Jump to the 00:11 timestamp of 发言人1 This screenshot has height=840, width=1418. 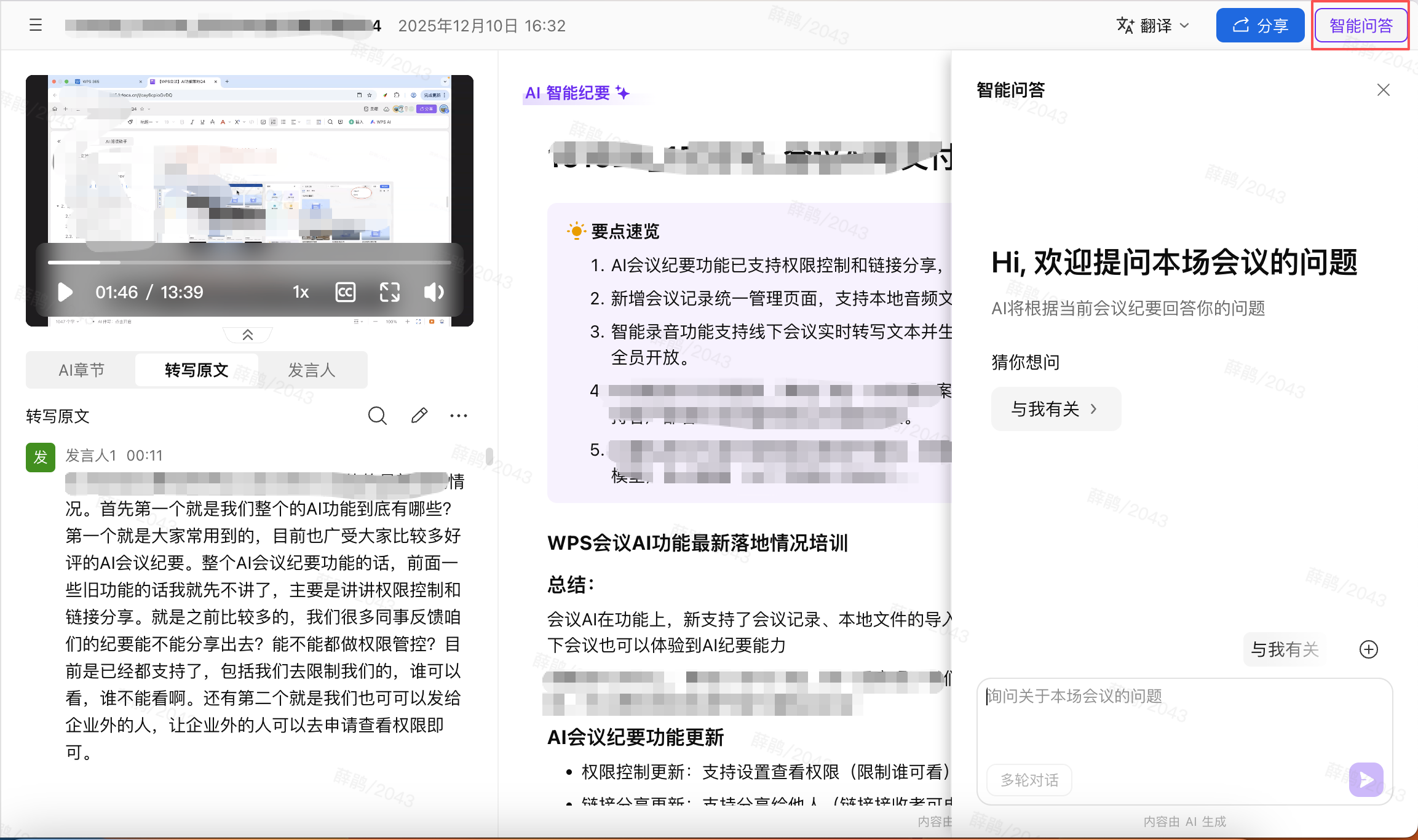(x=145, y=456)
